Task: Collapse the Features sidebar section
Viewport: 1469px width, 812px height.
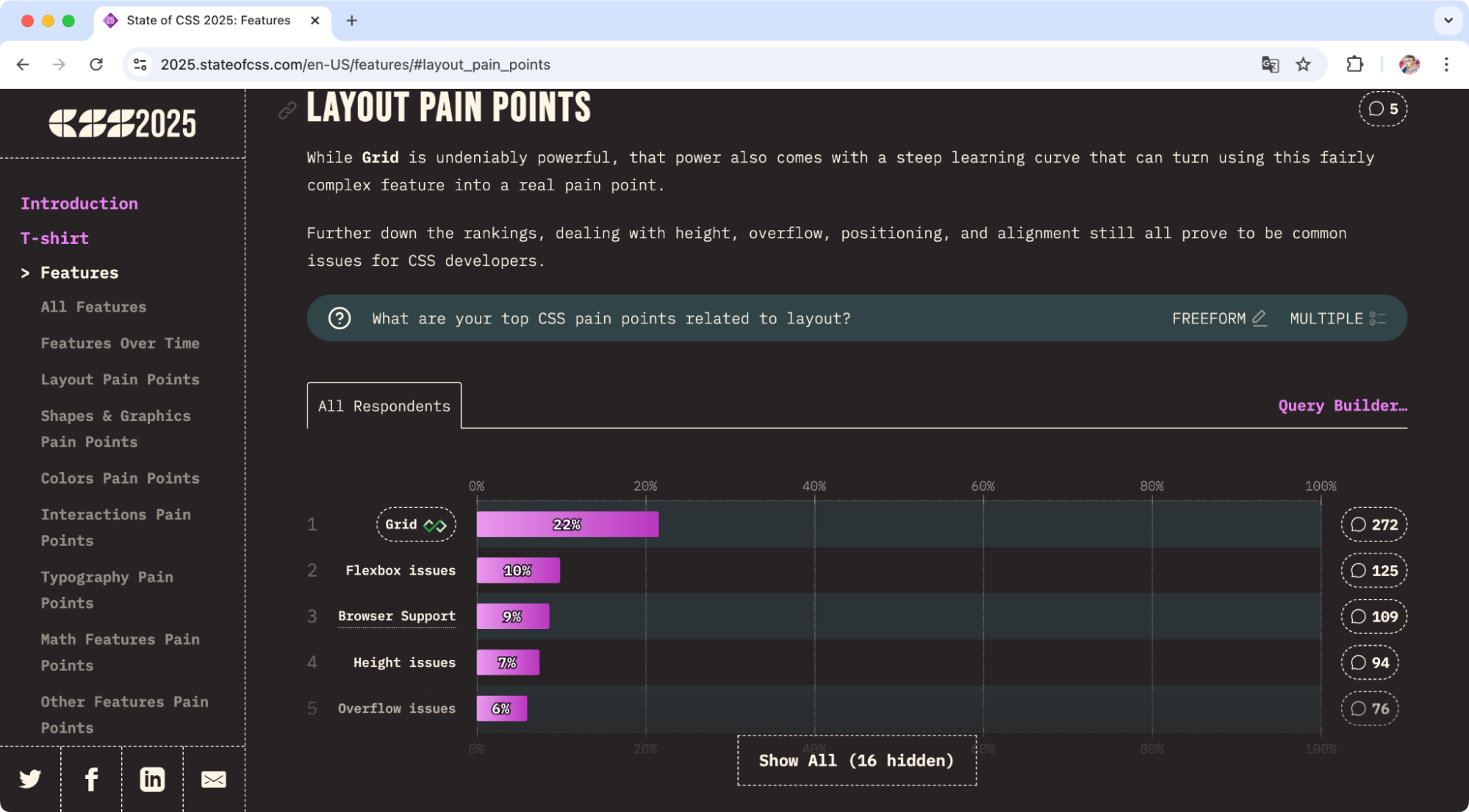Action: click(79, 273)
